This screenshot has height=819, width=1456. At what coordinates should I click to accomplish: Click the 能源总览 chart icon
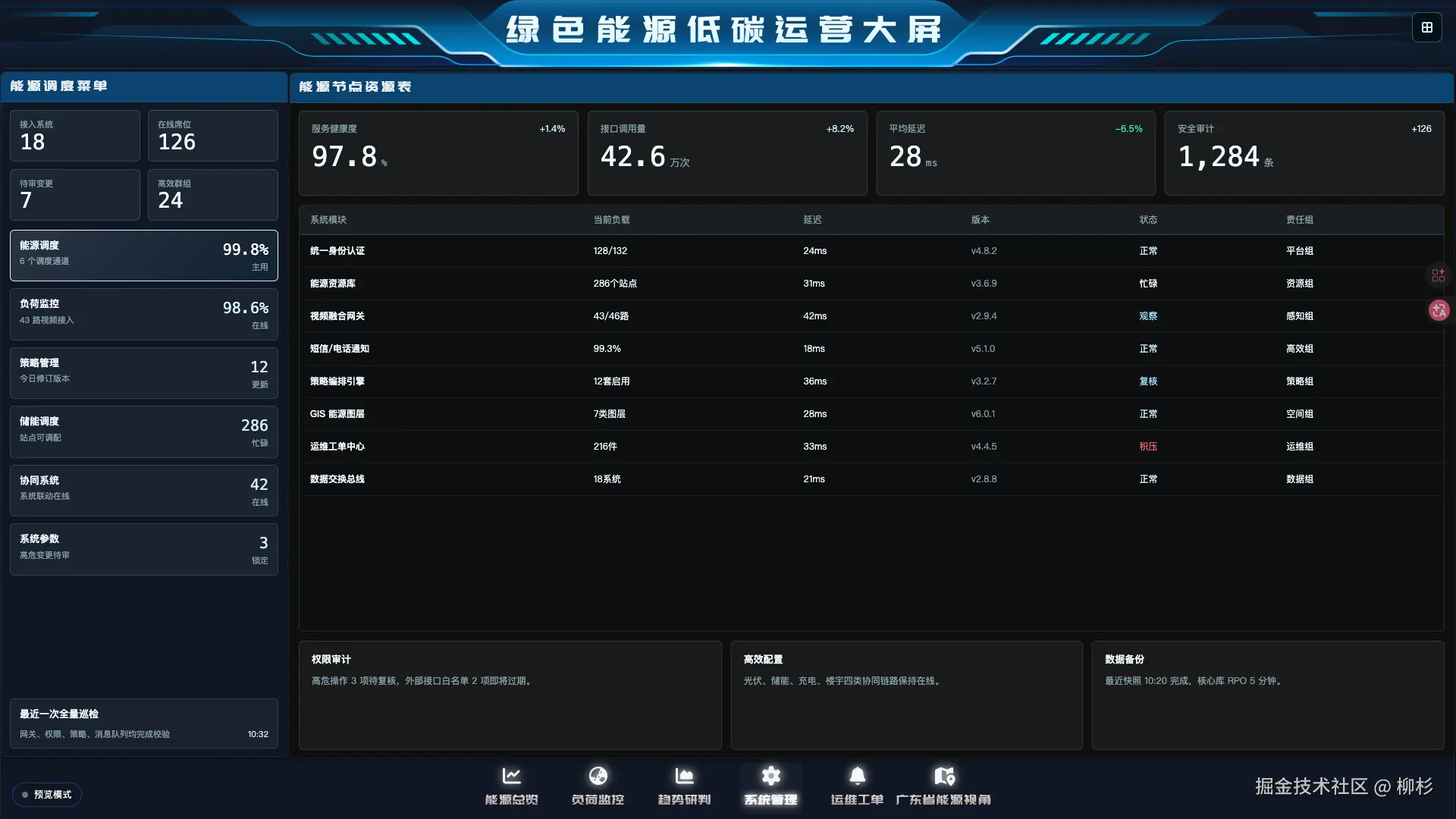pos(512,776)
